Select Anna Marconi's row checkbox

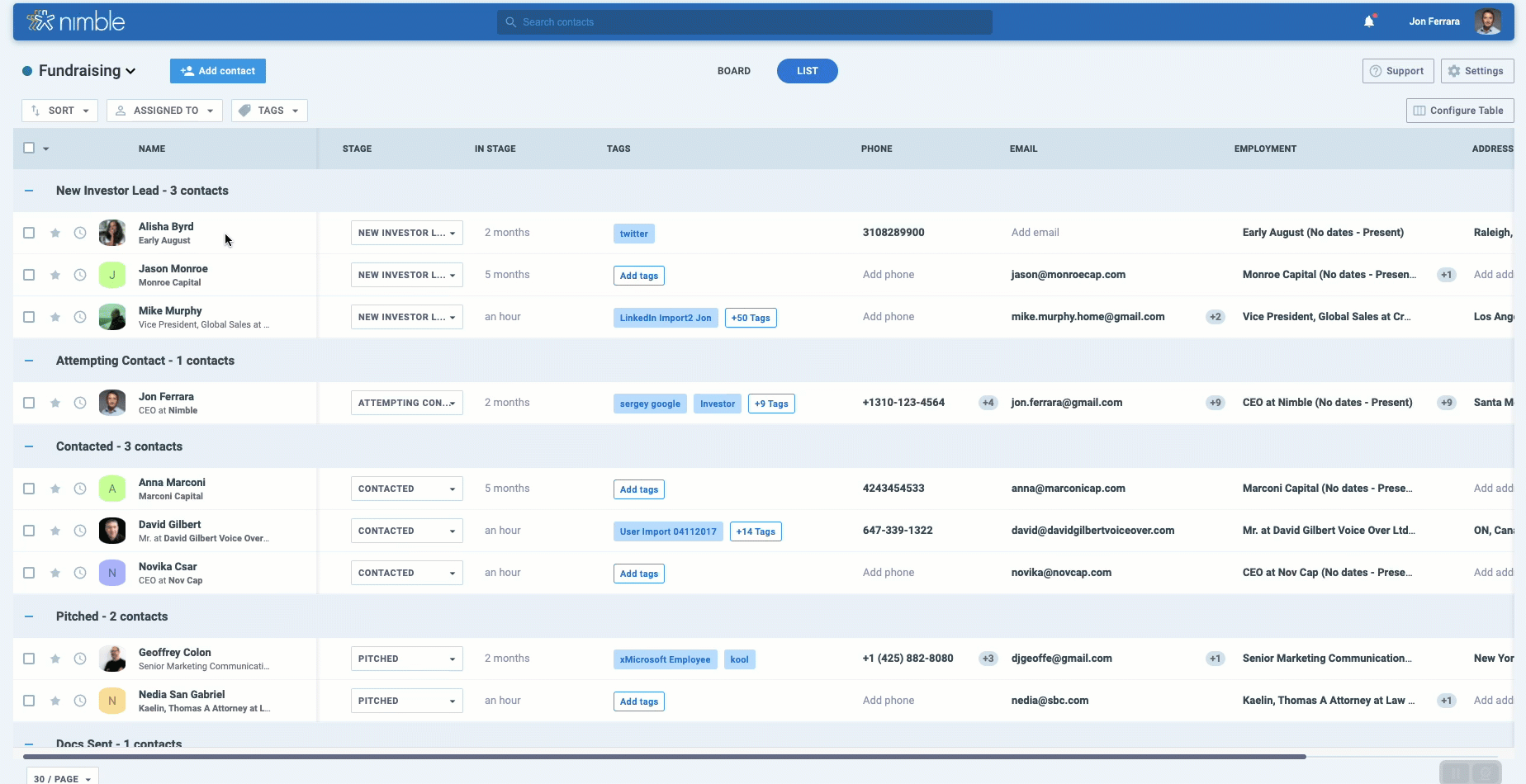tap(29, 489)
